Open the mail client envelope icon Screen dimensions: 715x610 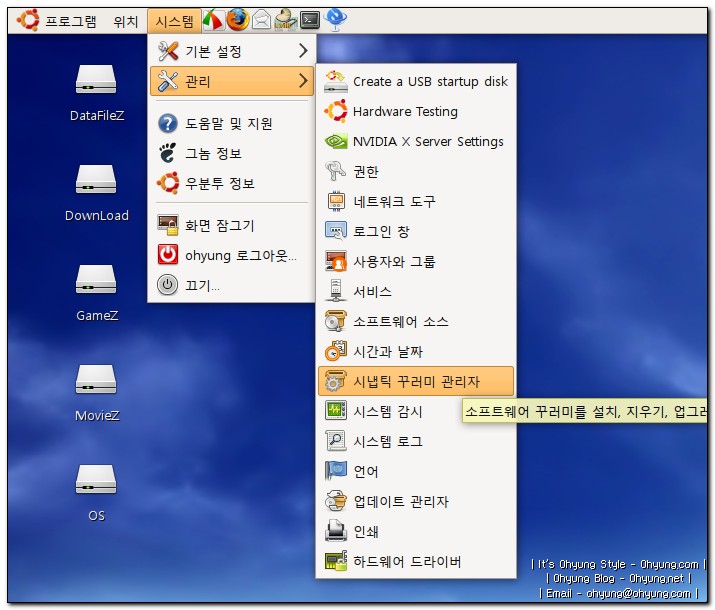point(261,21)
